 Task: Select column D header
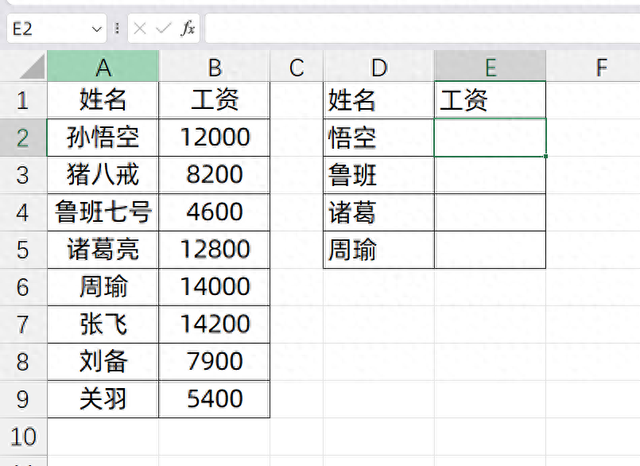point(379,66)
